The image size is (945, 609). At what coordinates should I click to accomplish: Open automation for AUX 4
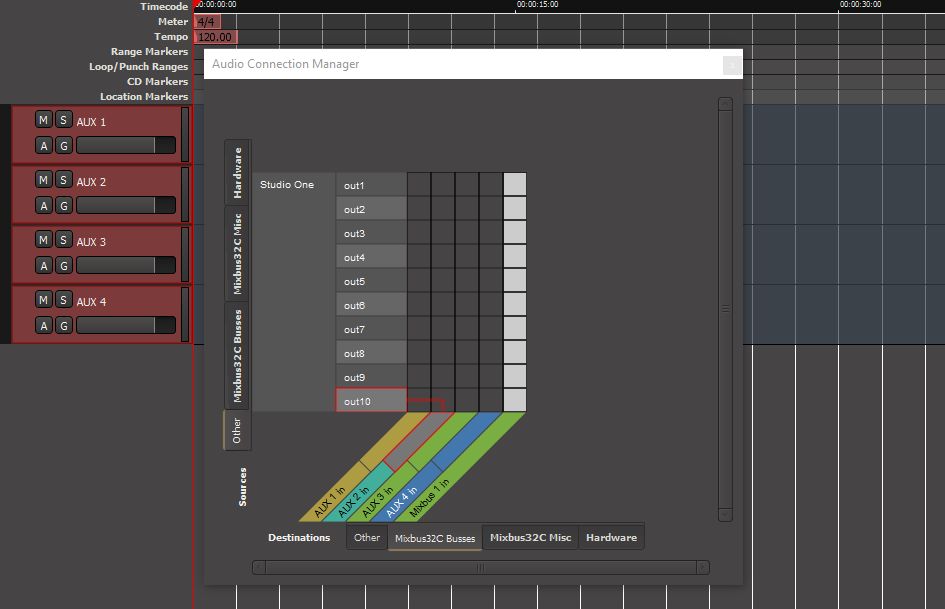coord(43,326)
